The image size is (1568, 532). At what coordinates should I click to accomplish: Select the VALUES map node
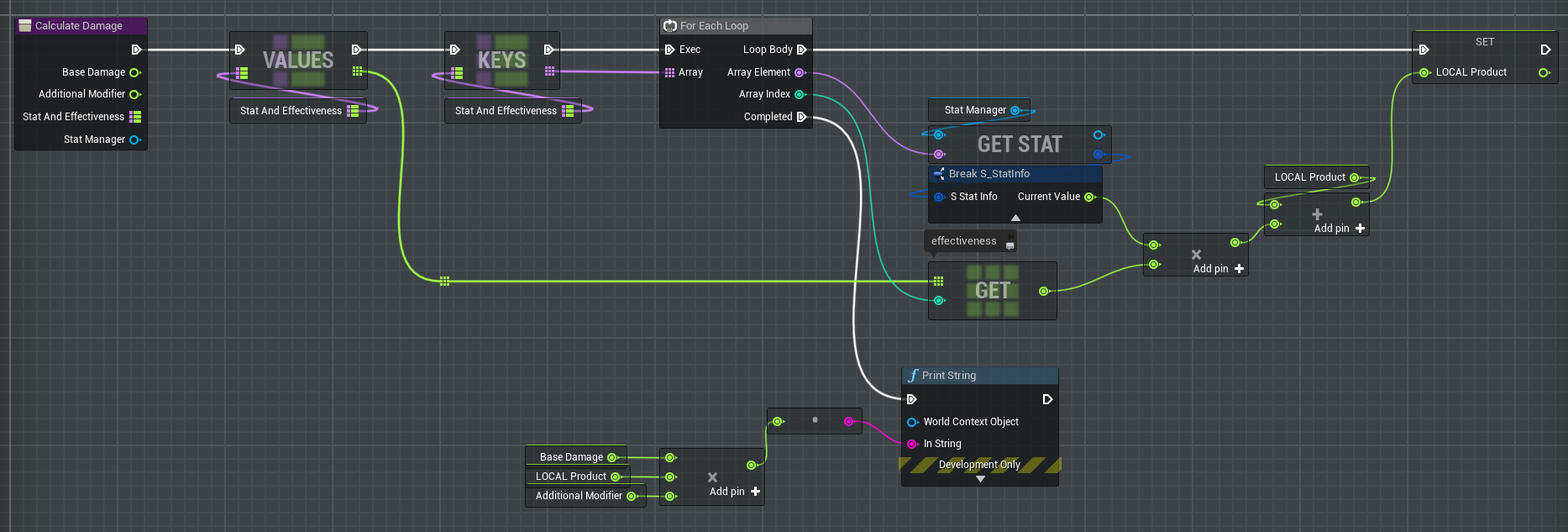(x=298, y=61)
